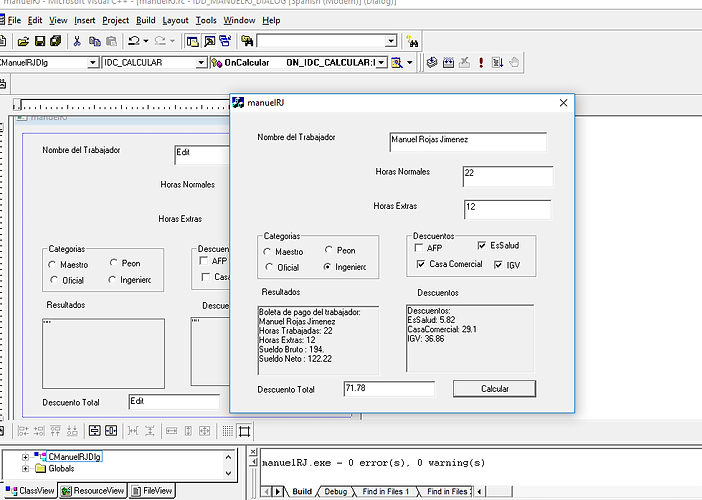Switch to the FileView tab
Viewport: 702px width, 500px height.
pos(152,491)
